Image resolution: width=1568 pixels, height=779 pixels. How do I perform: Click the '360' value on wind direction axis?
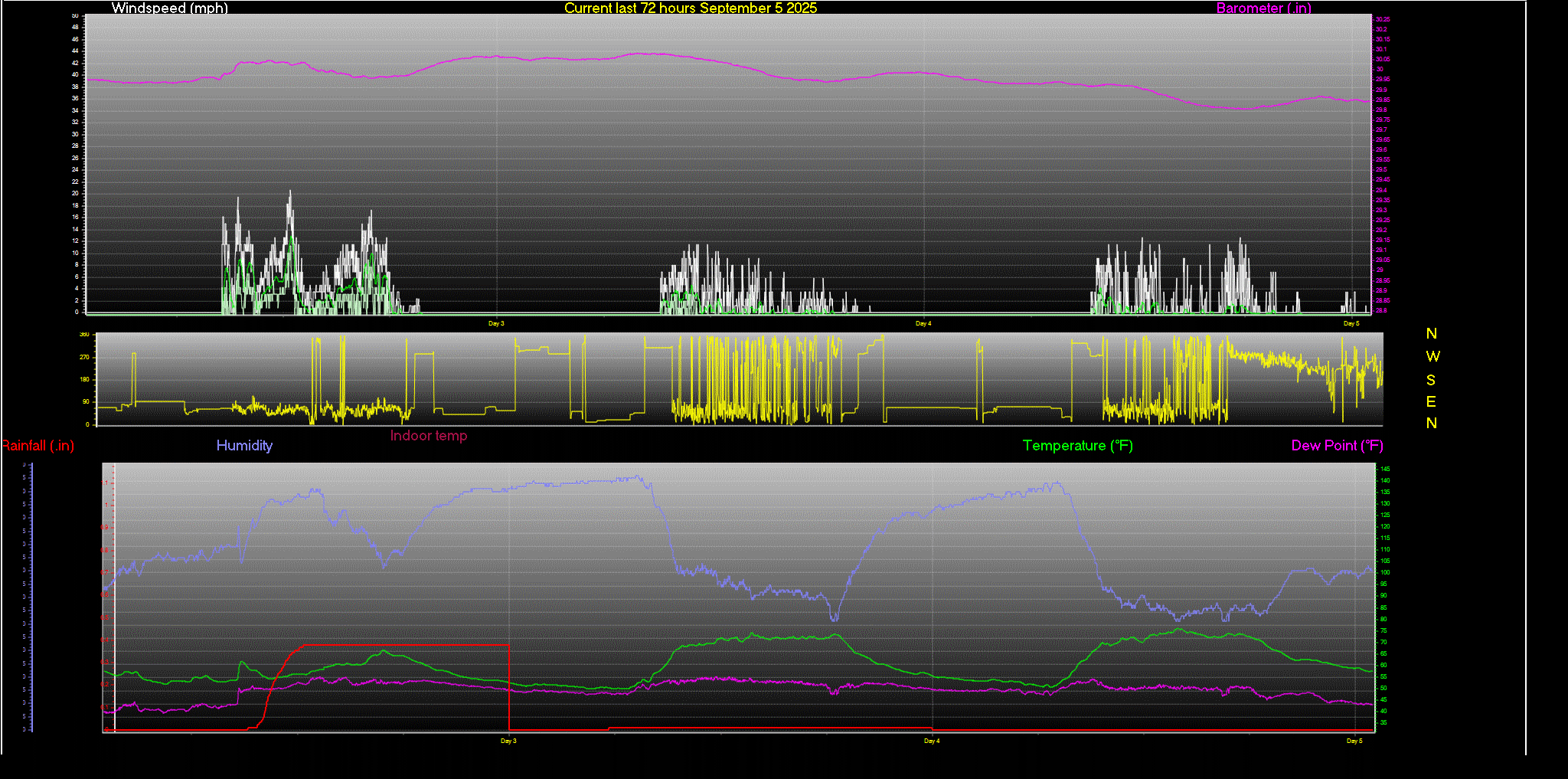pyautogui.click(x=84, y=335)
